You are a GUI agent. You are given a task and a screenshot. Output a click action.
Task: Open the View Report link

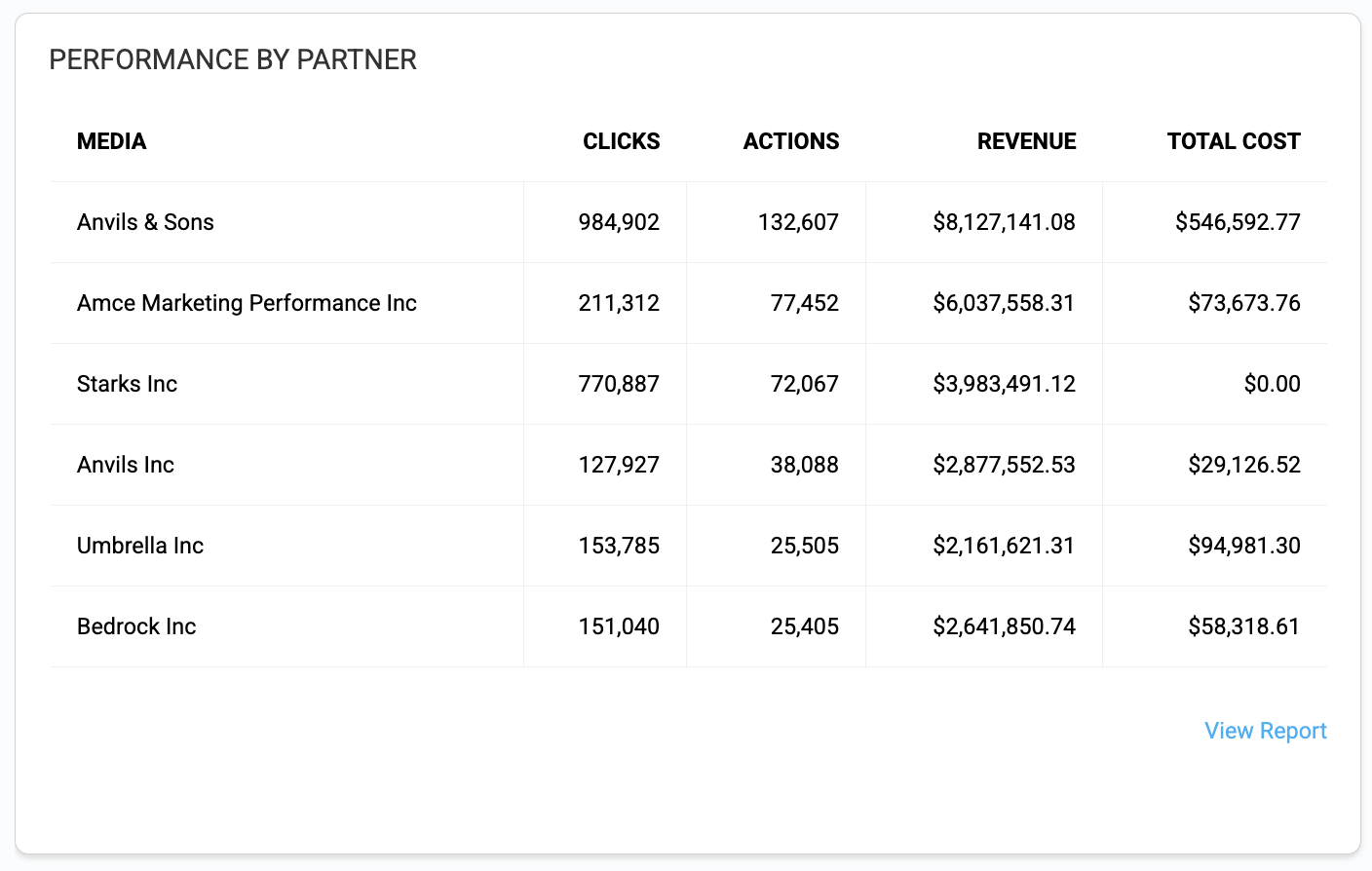pyautogui.click(x=1265, y=731)
